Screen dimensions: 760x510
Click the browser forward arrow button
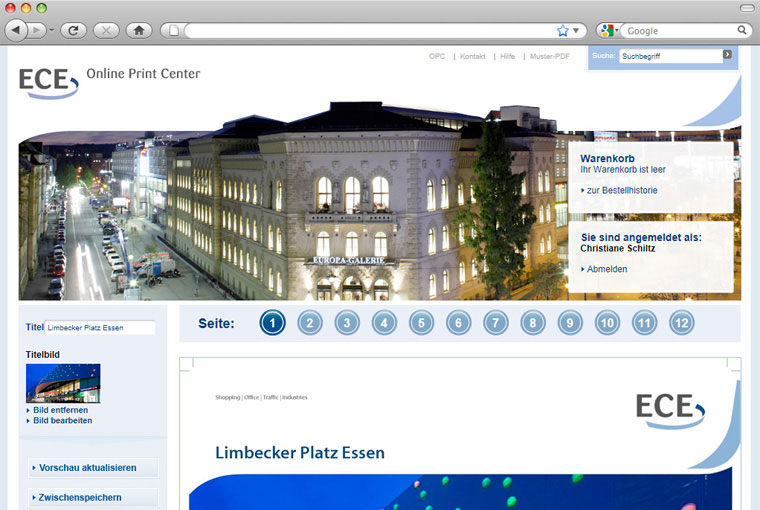tap(37, 31)
